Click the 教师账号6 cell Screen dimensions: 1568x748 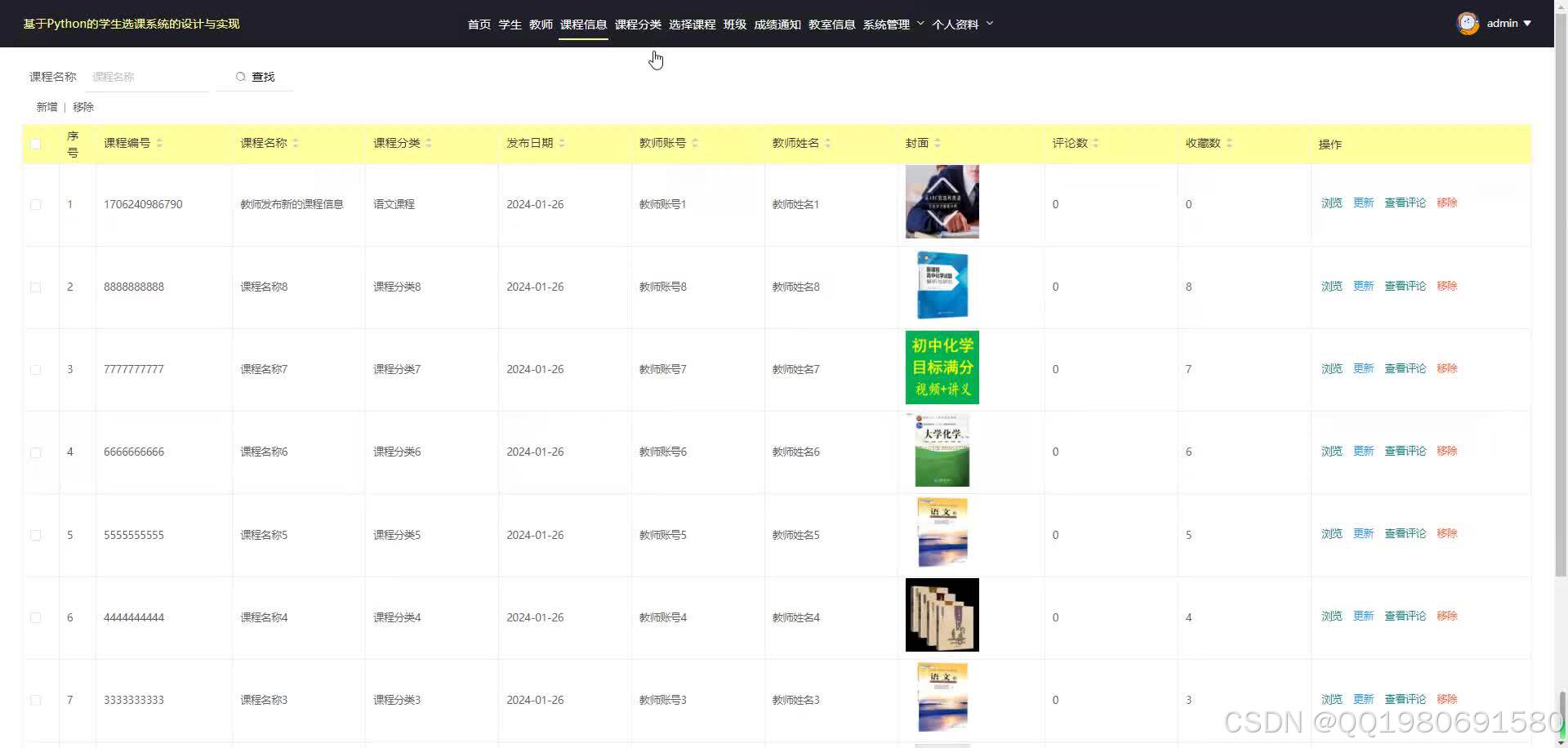pos(662,452)
